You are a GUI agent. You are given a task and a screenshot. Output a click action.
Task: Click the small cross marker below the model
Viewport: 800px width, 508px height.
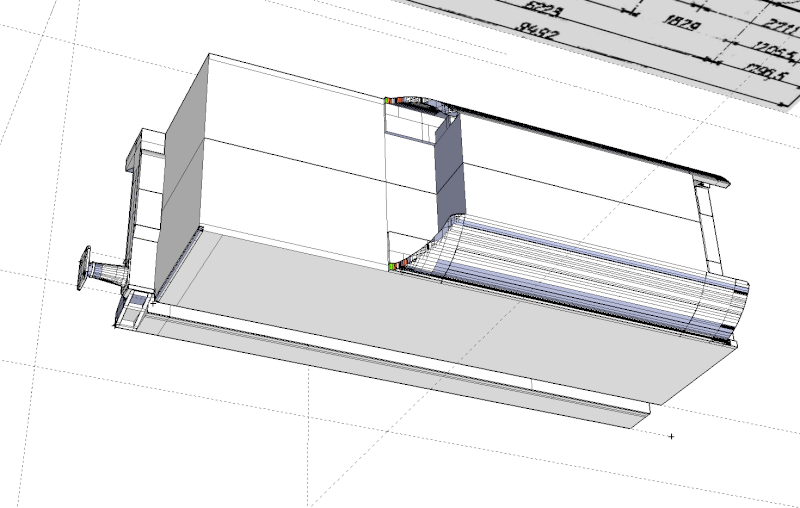pos(671,436)
